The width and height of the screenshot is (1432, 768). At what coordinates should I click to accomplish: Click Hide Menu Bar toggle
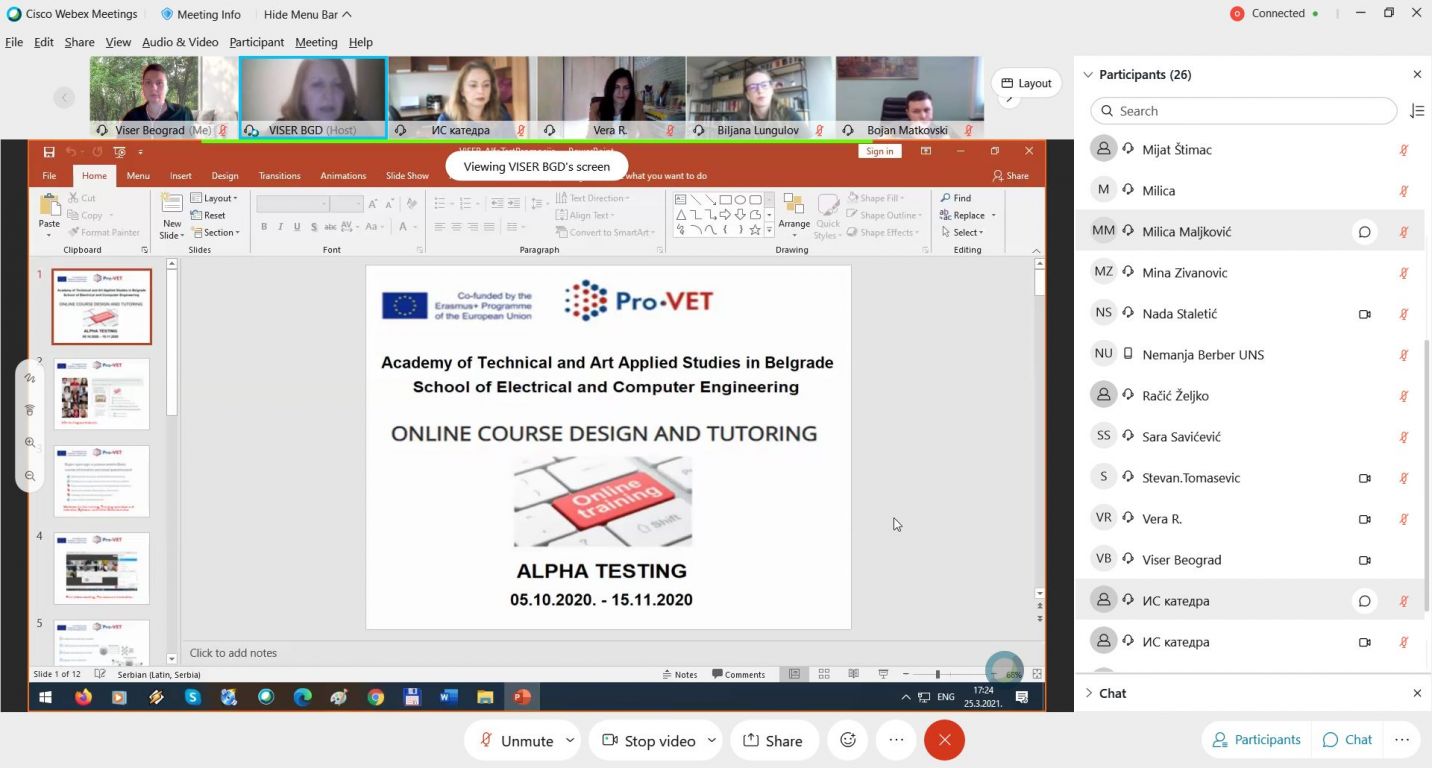coord(307,14)
